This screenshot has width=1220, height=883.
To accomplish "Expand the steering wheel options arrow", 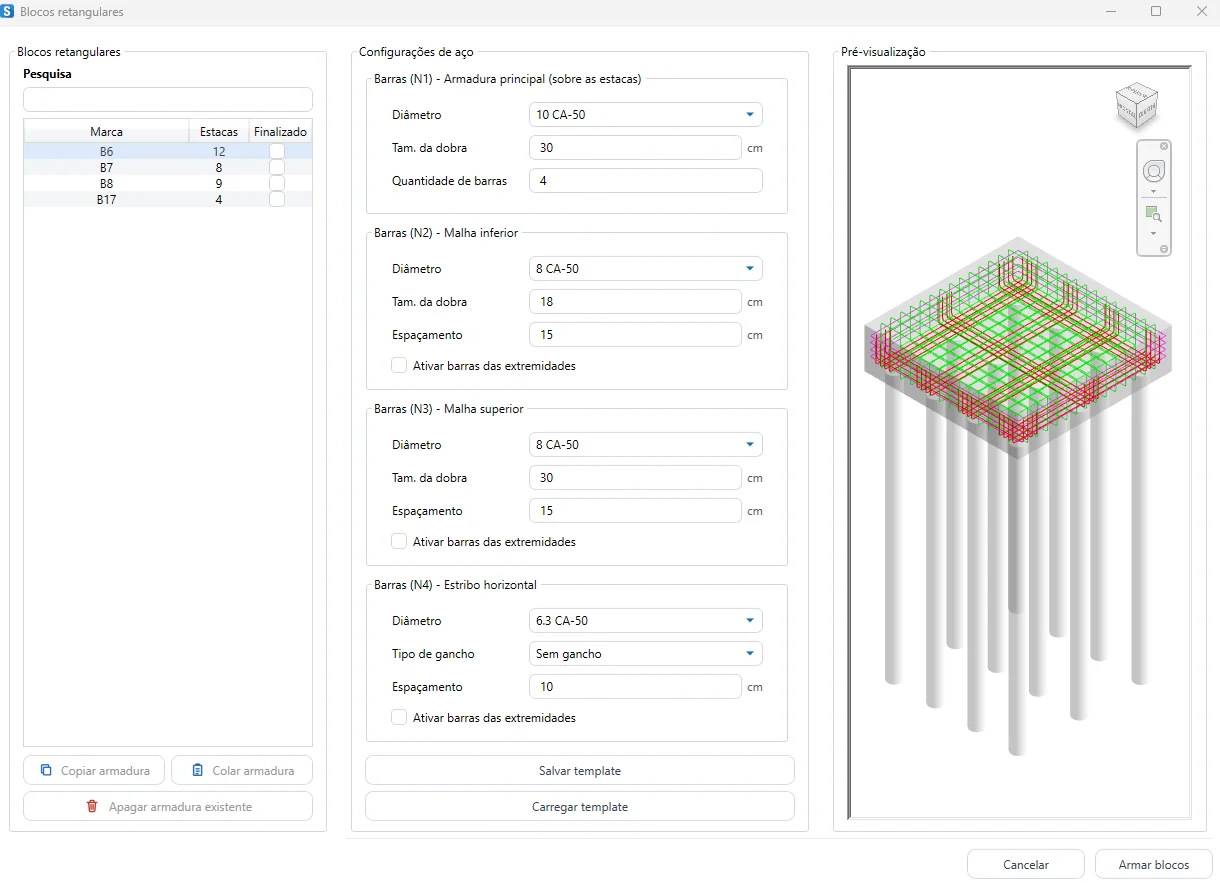I will pos(1153,191).
